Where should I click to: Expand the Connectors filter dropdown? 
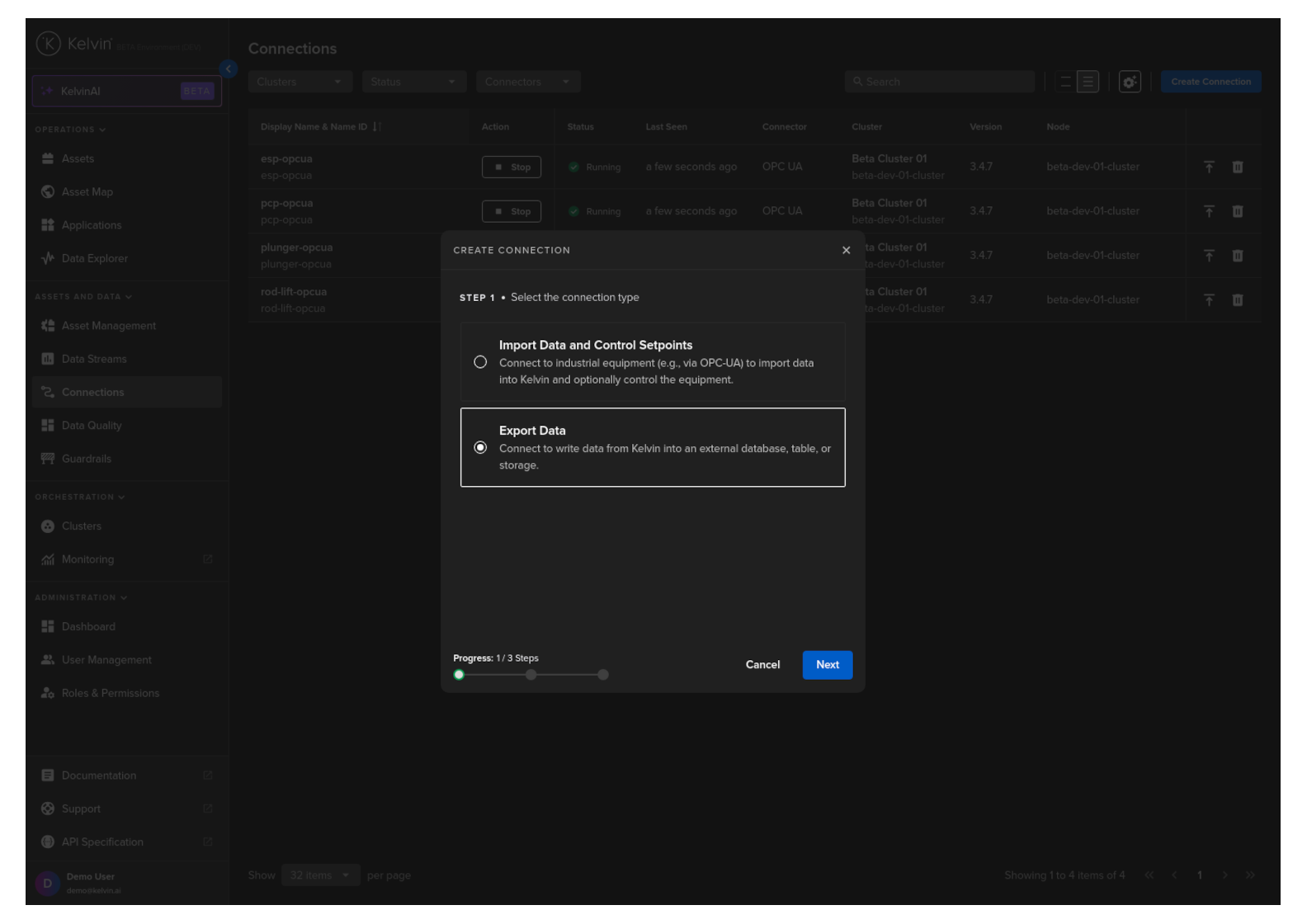tap(527, 82)
